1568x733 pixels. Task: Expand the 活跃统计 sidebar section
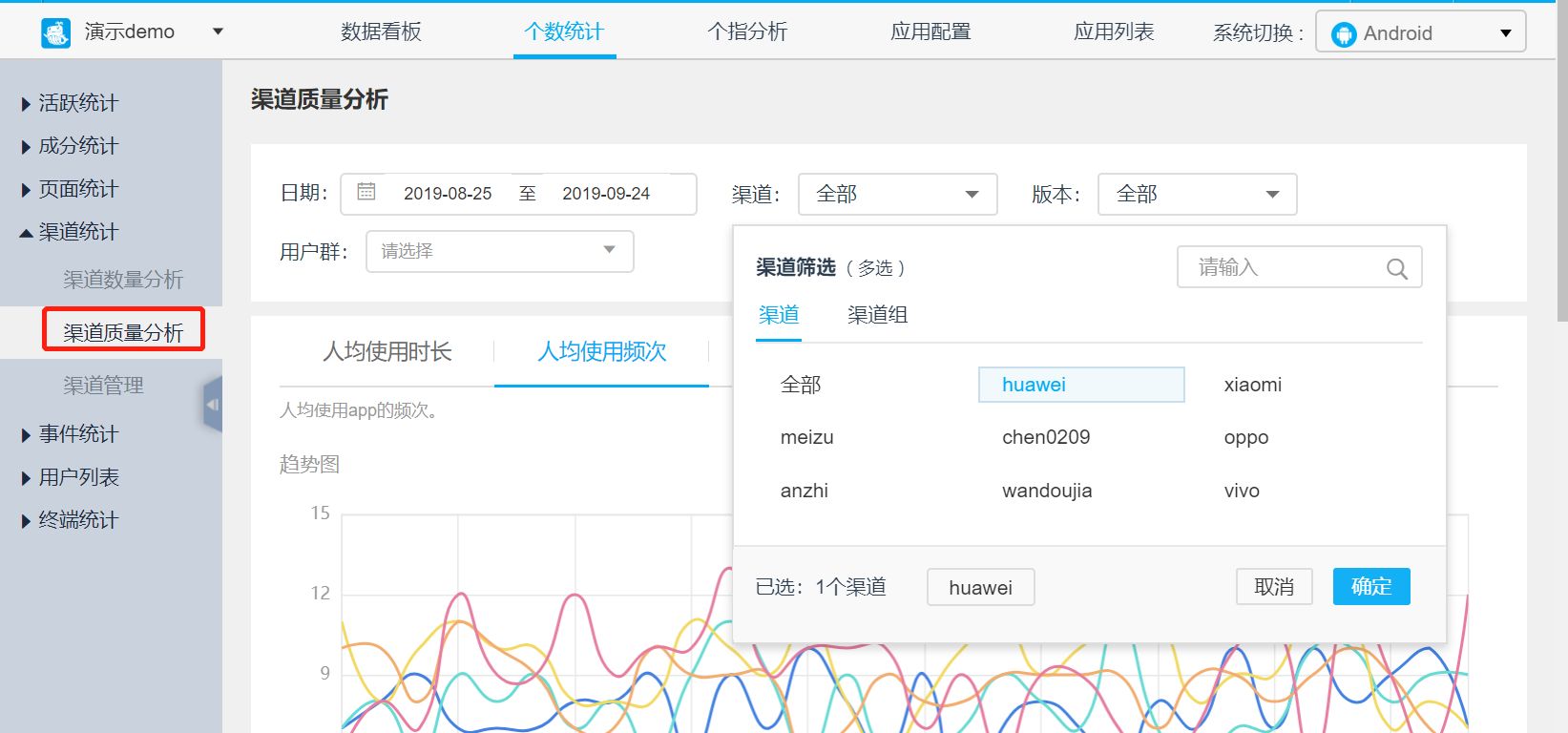(x=78, y=103)
